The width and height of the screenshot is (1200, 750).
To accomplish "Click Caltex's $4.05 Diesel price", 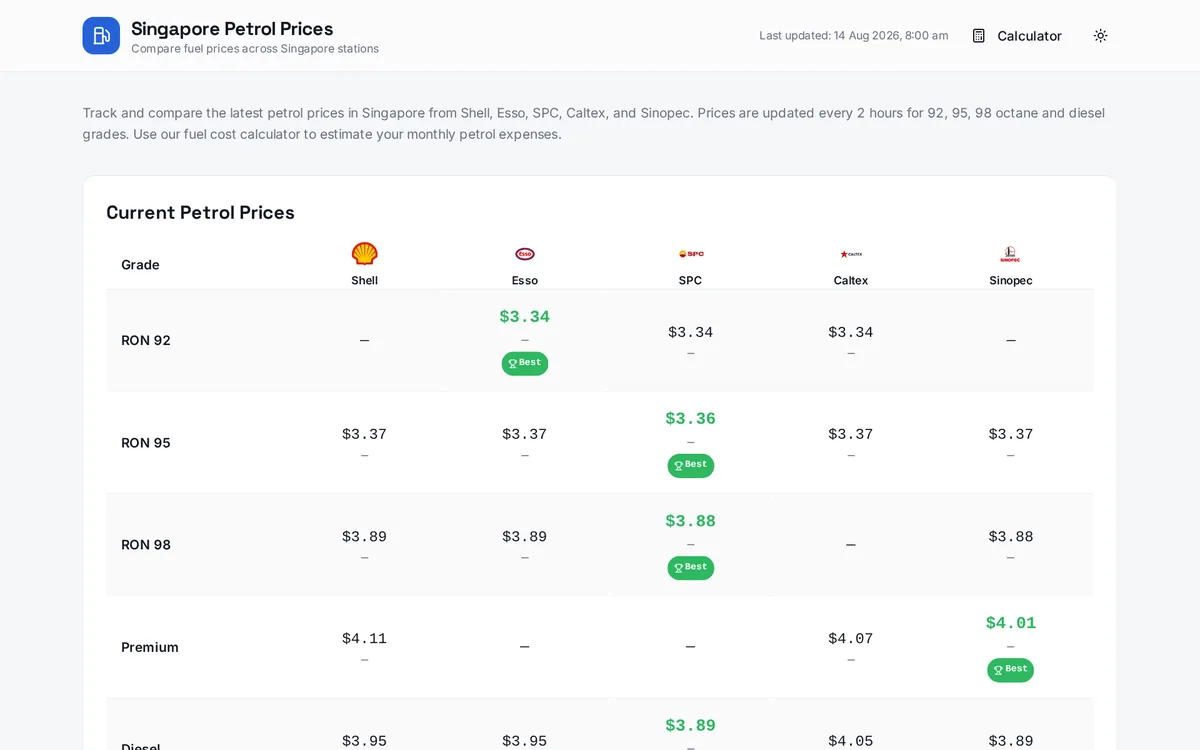I will click(x=851, y=741).
